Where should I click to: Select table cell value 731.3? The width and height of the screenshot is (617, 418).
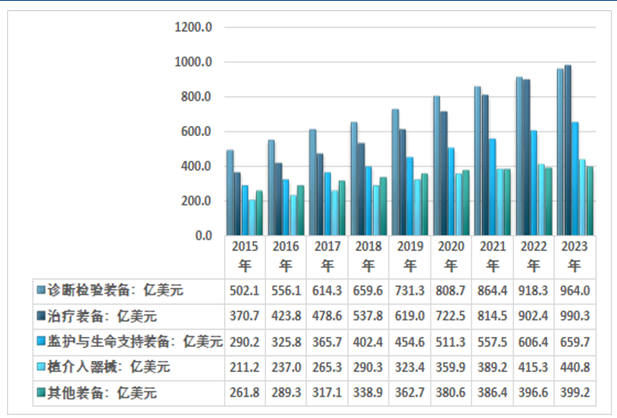click(x=410, y=291)
